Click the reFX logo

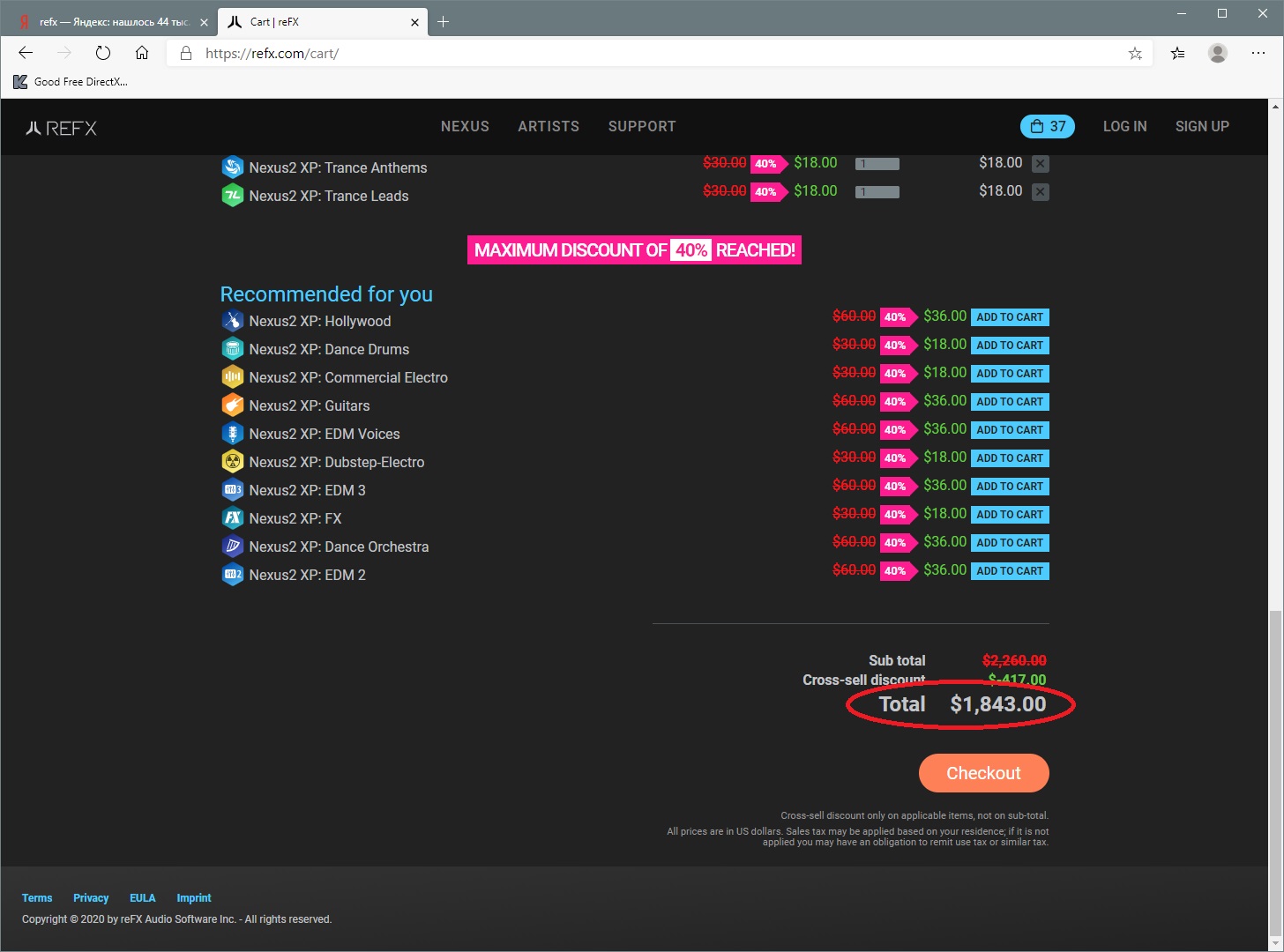[61, 128]
